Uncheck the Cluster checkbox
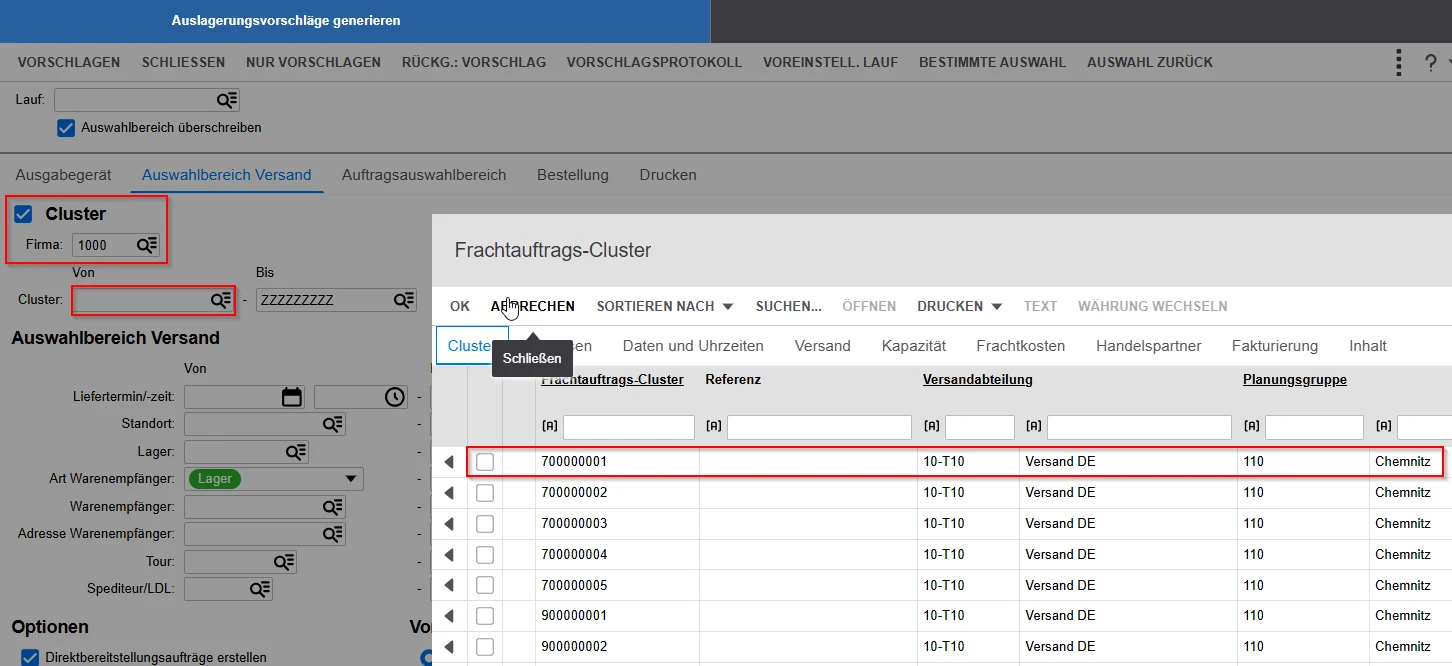 pos(23,213)
